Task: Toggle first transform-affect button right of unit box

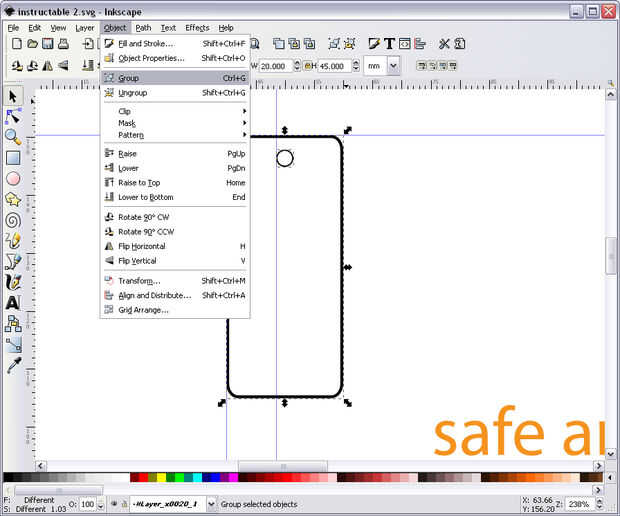Action: click(x=422, y=66)
